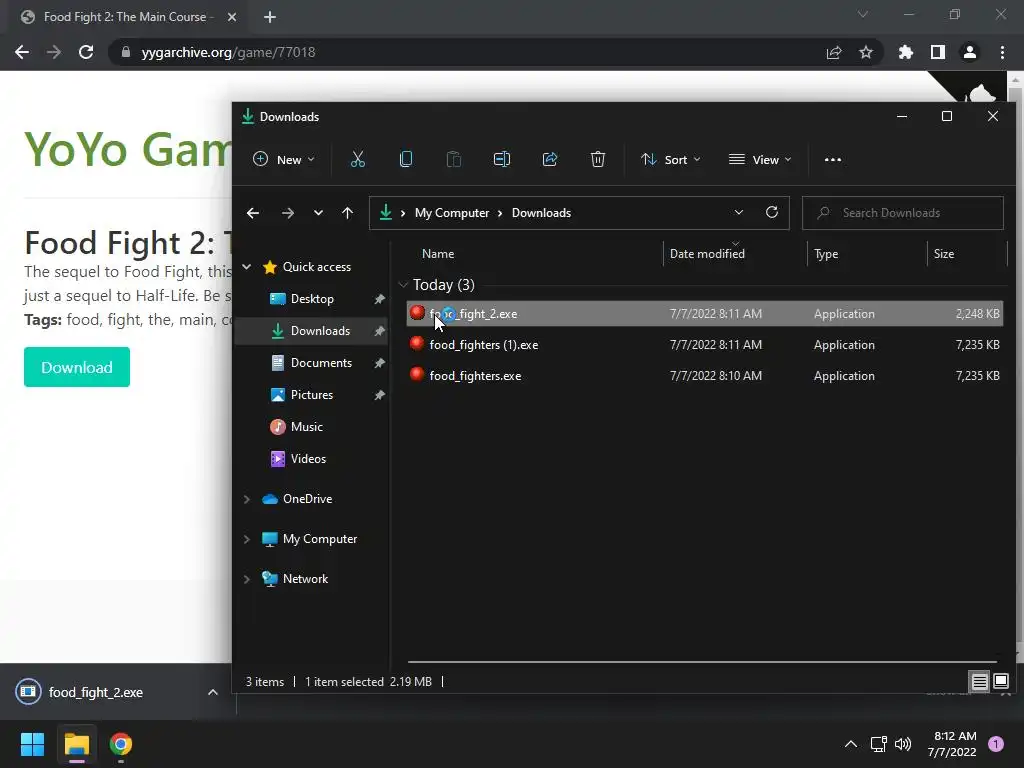Click the Share icon in Explorer toolbar
Viewport: 1024px width, 768px height.
[x=550, y=159]
